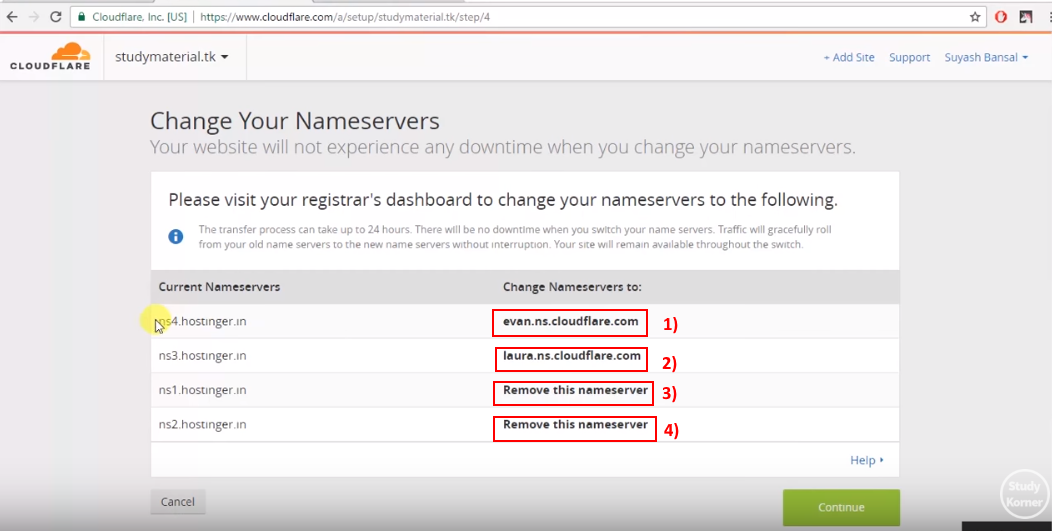Reload the page with the refresh icon
Screen dimensions: 1052x531
[56, 17]
